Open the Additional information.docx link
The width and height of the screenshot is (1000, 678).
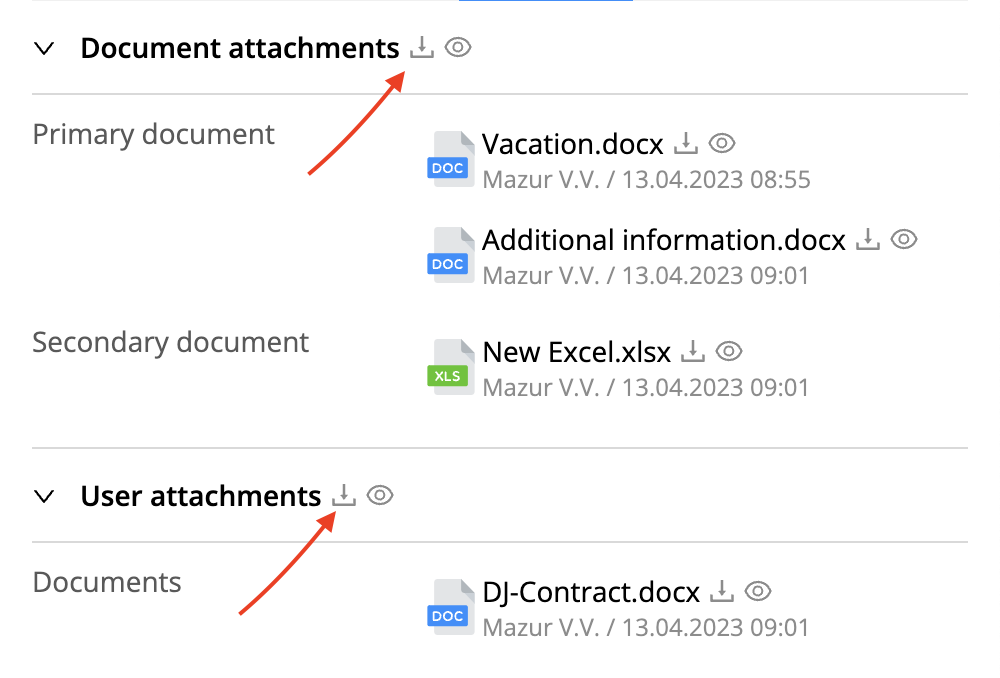[x=664, y=240]
